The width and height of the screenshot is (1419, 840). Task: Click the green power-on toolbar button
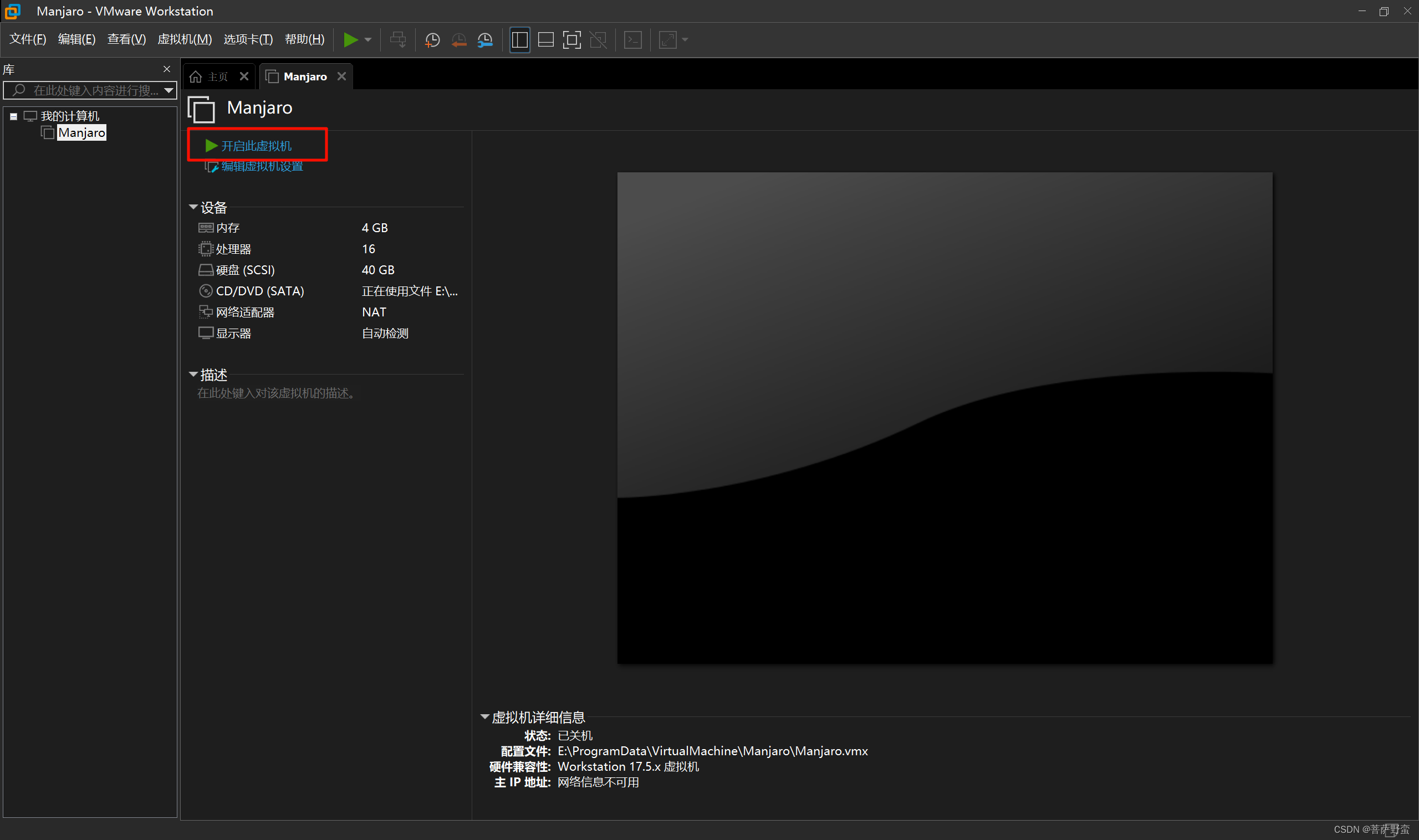click(x=350, y=40)
